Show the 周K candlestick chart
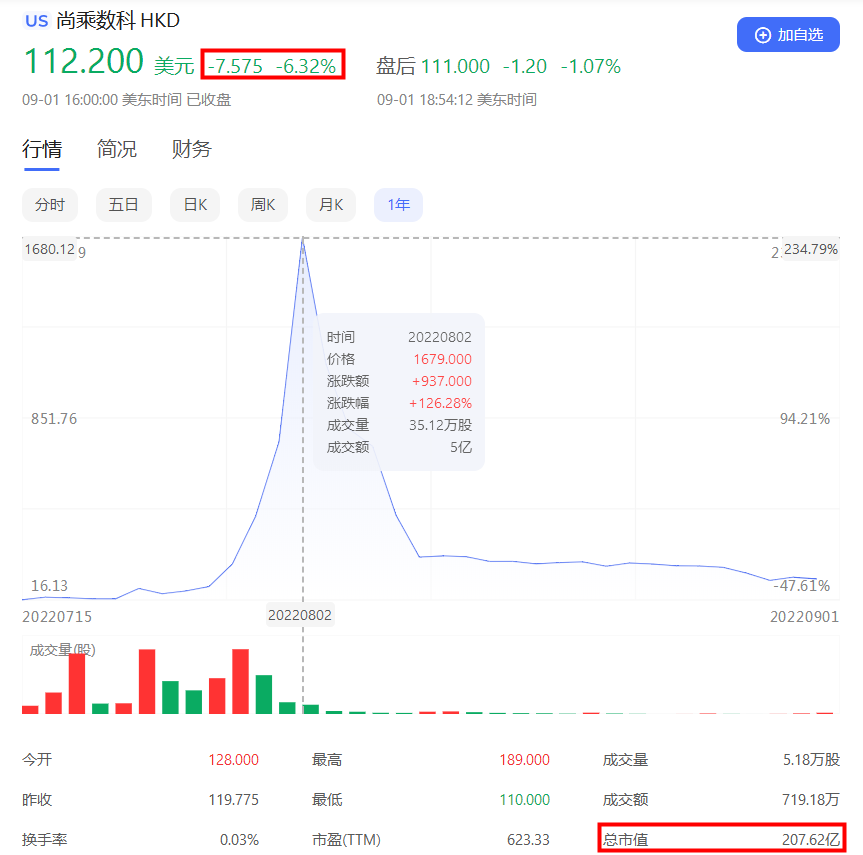 [x=263, y=205]
